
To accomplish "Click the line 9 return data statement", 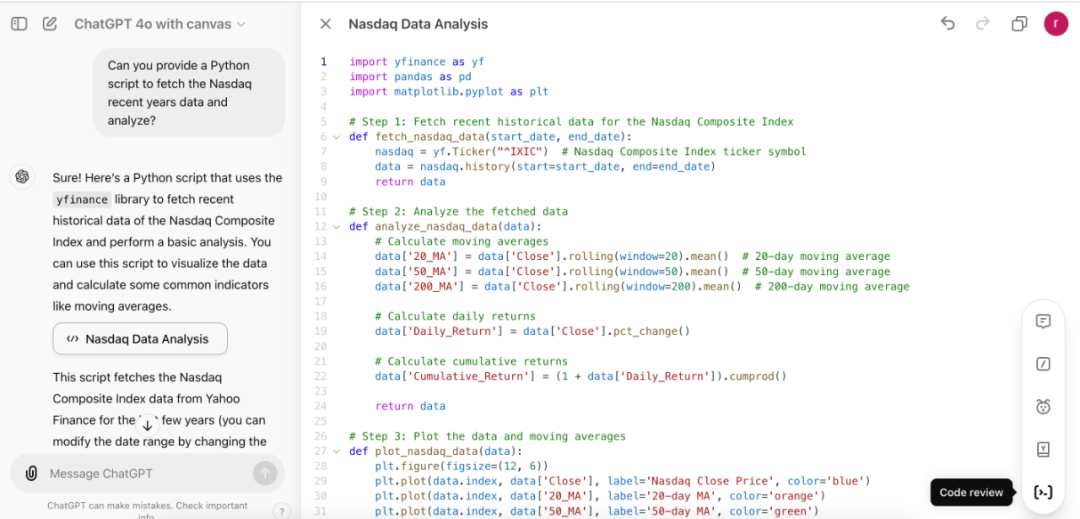I will [x=411, y=182].
